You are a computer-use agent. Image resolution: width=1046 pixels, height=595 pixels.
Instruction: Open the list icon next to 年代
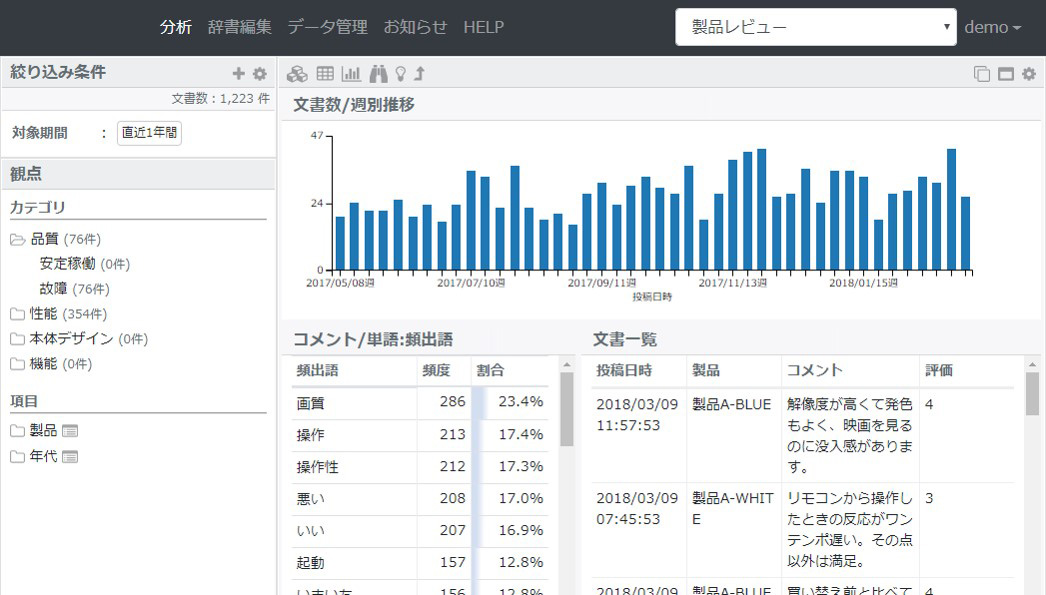[70, 456]
